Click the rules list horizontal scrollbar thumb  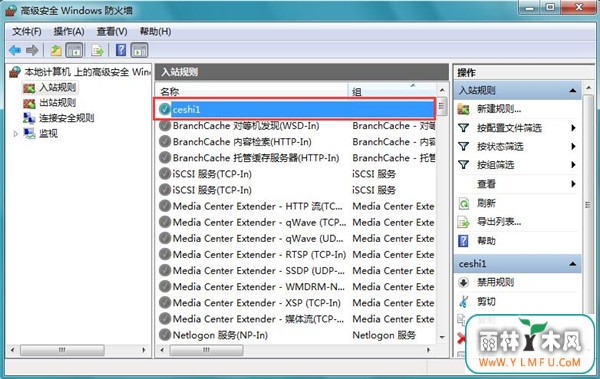pos(206,350)
